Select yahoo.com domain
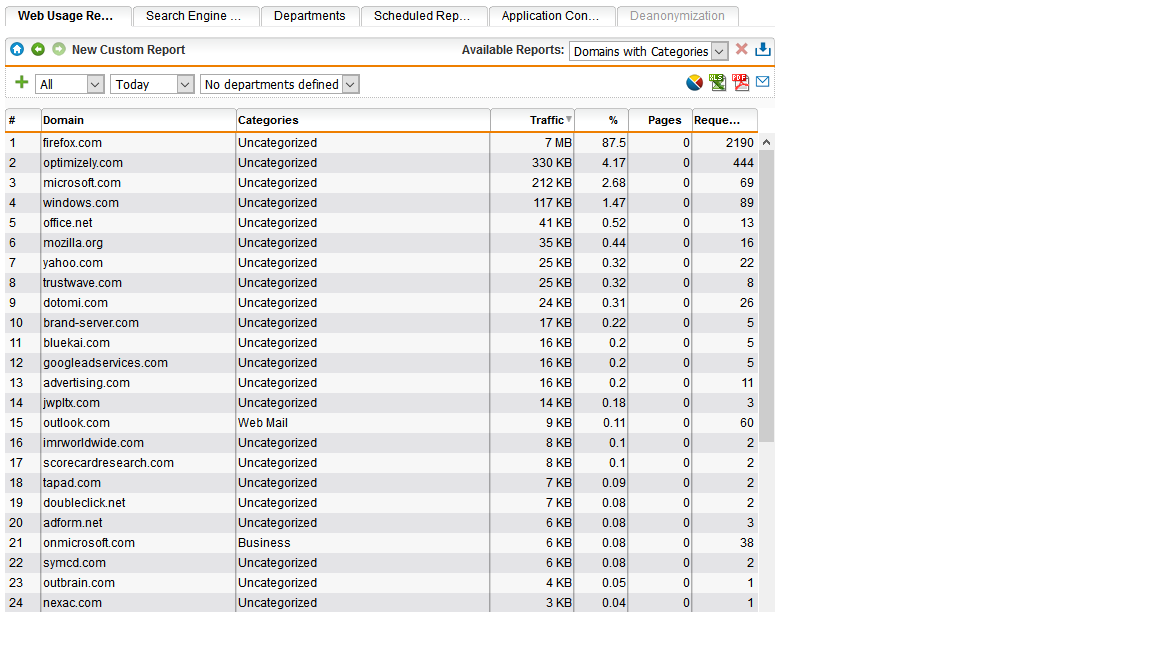This screenshot has height=648, width=1152. coord(73,263)
